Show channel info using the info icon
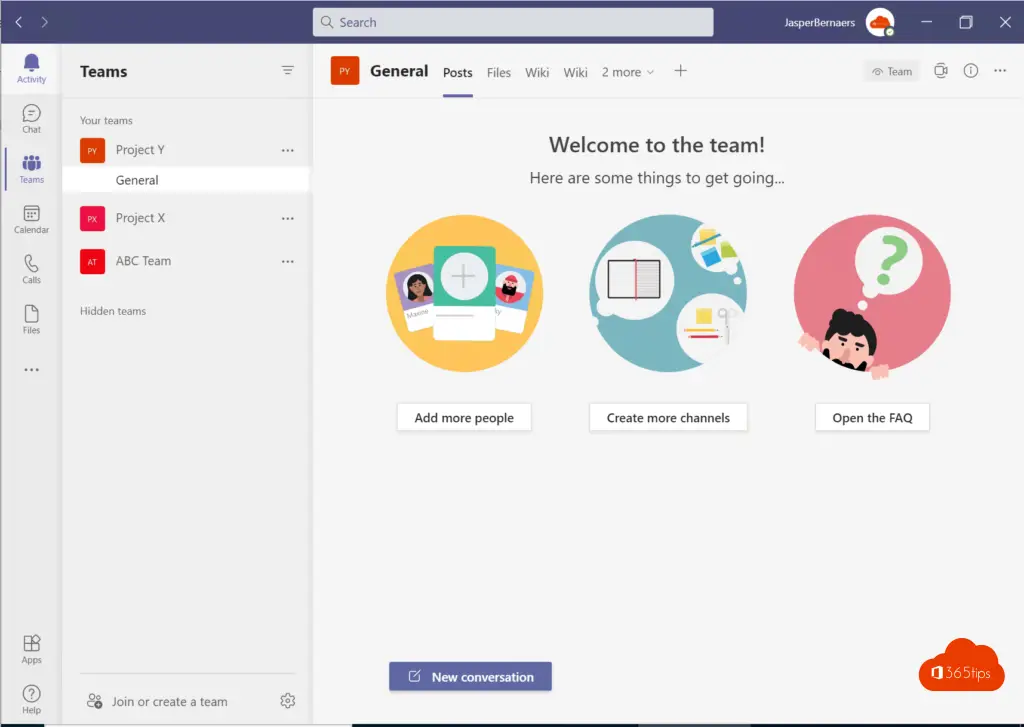The height and width of the screenshot is (727, 1024). click(970, 71)
